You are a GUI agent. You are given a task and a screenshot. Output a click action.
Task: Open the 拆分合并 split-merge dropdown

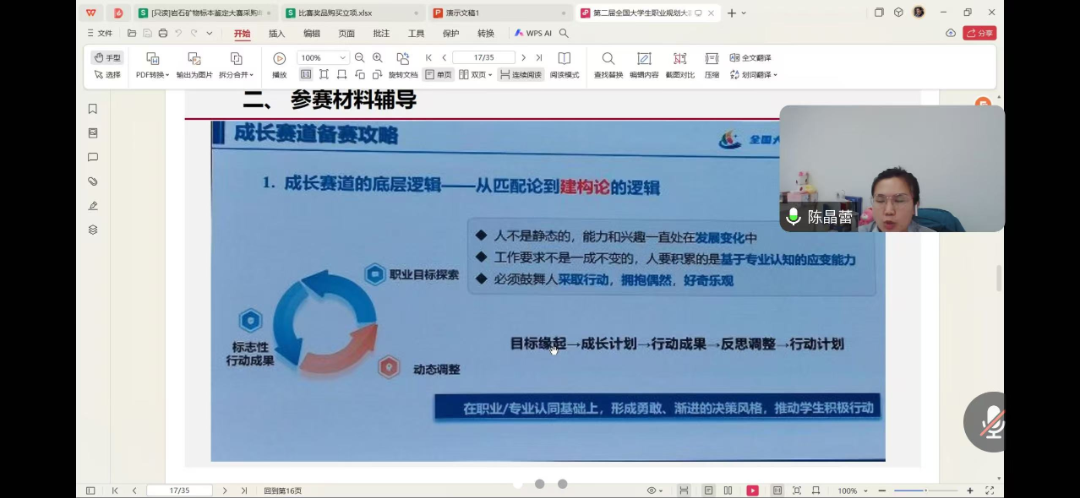pyautogui.click(x=236, y=75)
